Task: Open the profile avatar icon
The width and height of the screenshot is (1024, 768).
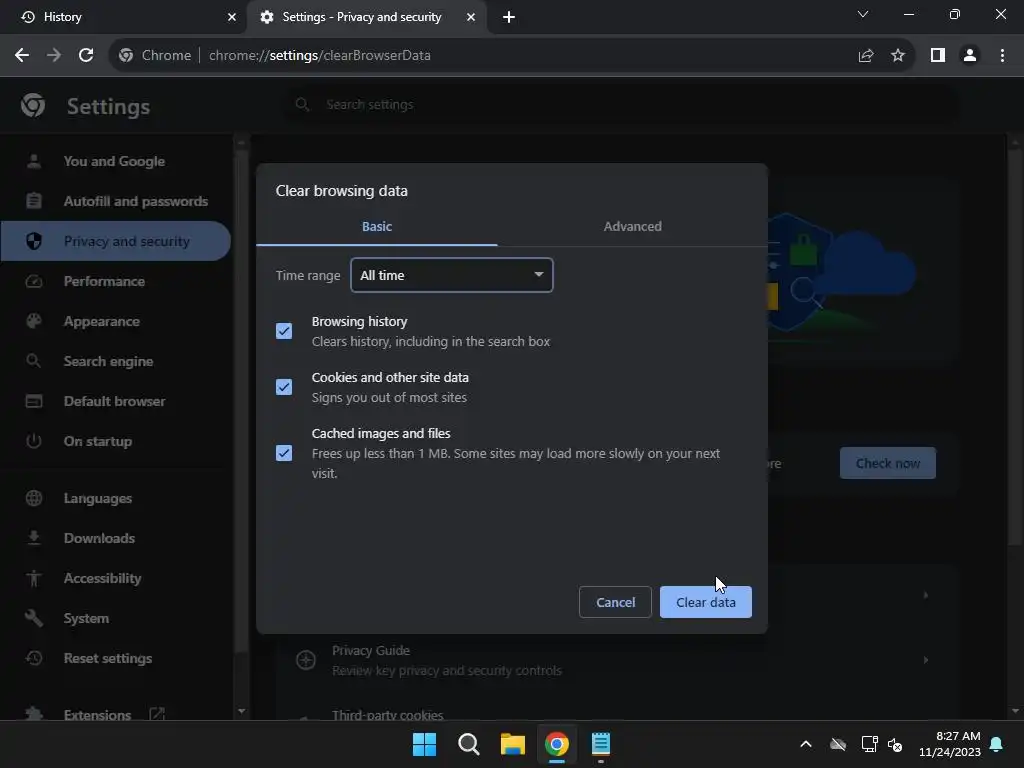Action: (970, 56)
